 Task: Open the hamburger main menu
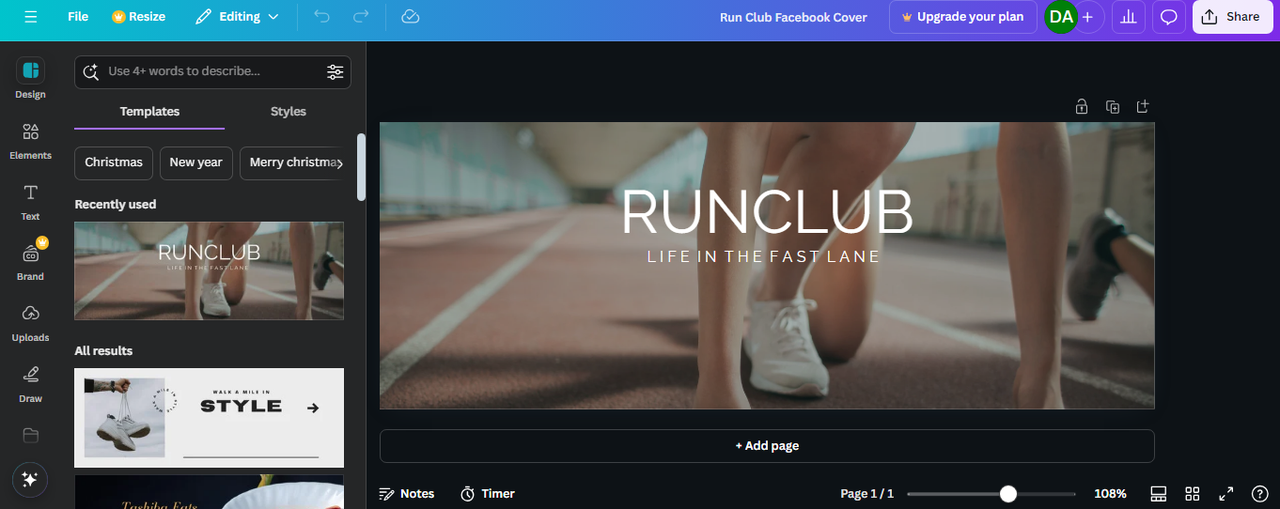[31, 17]
